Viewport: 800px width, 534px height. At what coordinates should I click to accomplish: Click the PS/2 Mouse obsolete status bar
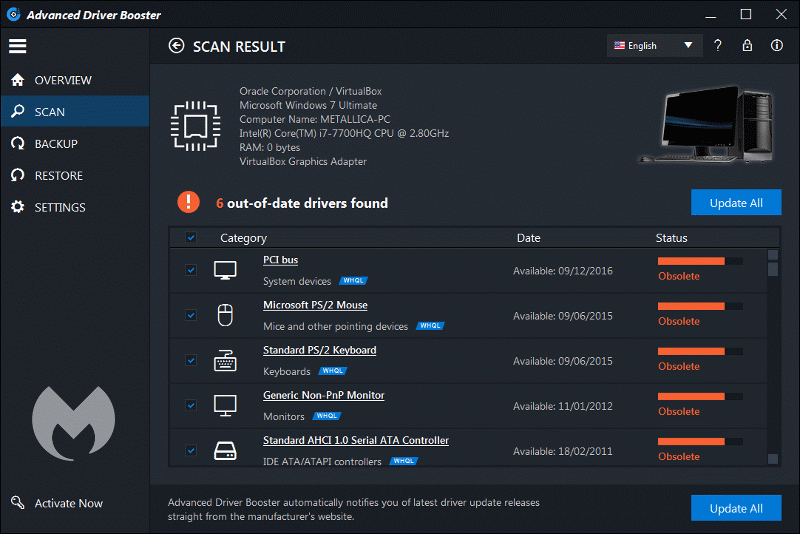pyautogui.click(x=700, y=306)
